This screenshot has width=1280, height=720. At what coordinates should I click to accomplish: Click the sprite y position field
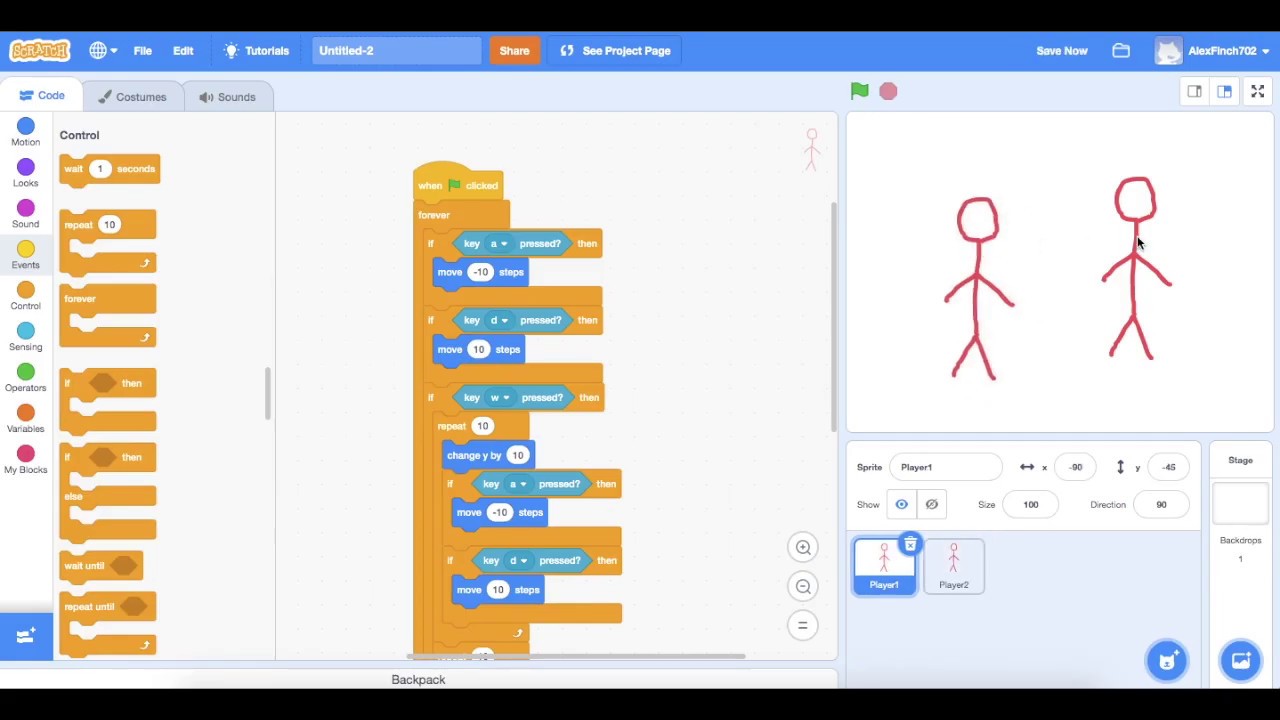[x=1169, y=467]
